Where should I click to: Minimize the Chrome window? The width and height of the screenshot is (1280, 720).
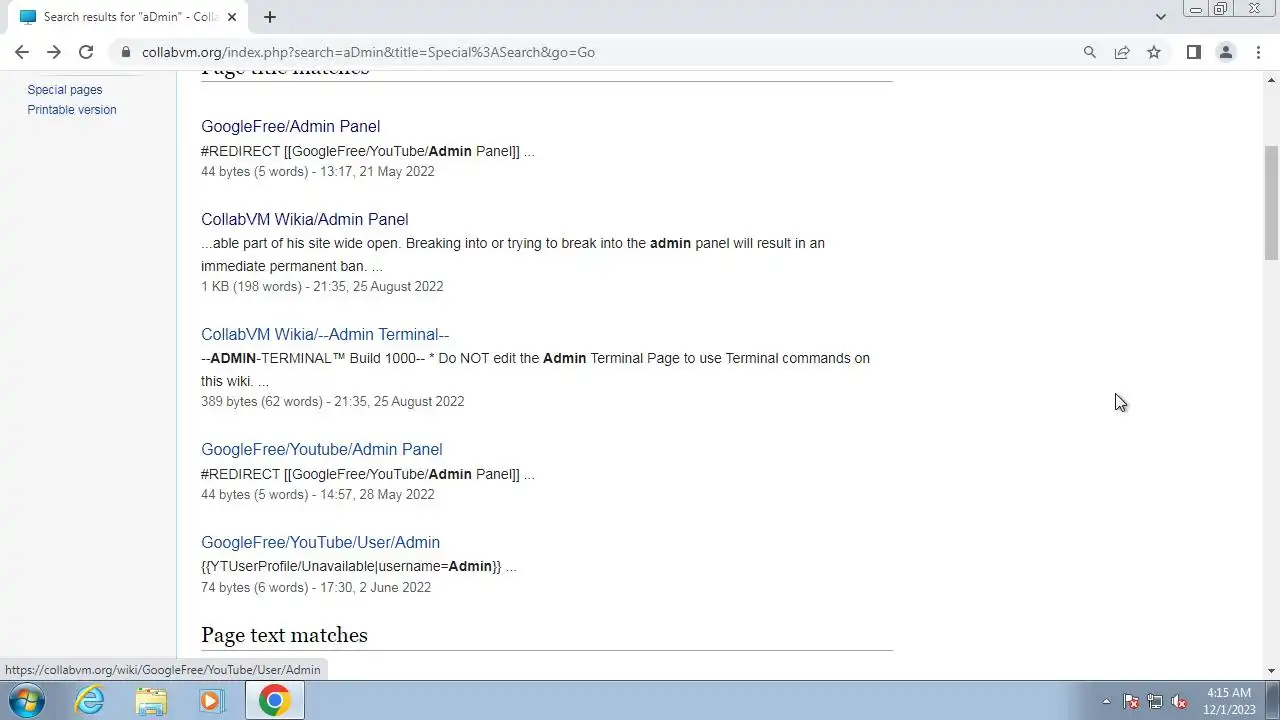[1195, 9]
